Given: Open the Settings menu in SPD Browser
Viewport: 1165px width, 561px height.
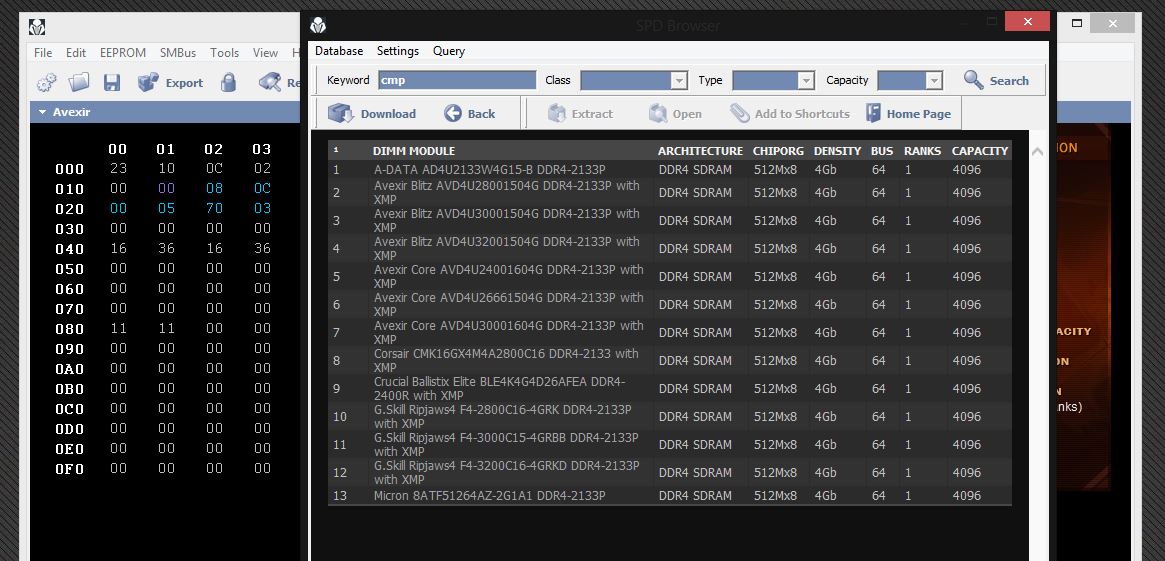Looking at the screenshot, I should 397,51.
